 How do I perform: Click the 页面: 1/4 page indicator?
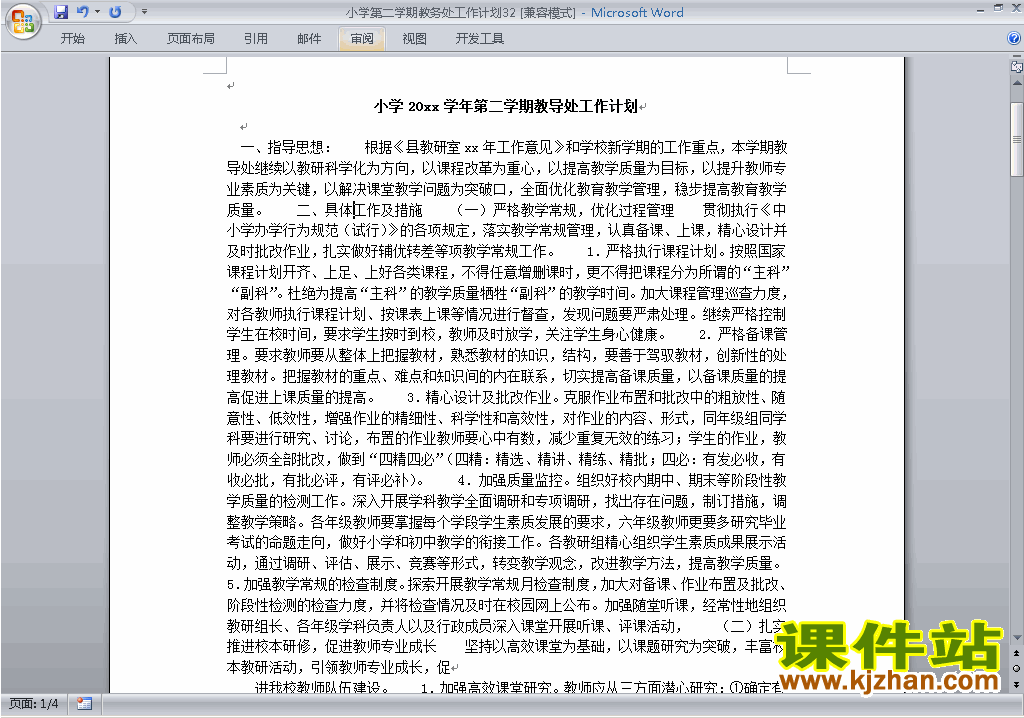[x=33, y=704]
